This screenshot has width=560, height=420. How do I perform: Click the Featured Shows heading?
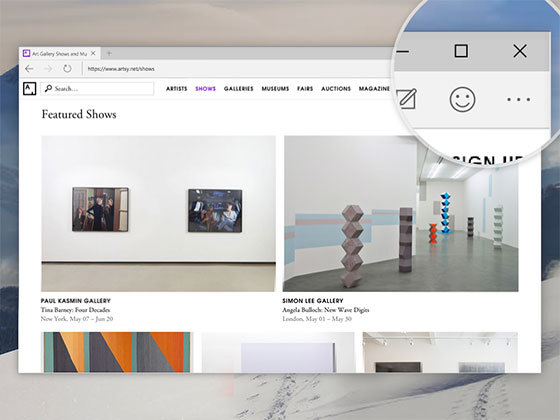(79, 114)
